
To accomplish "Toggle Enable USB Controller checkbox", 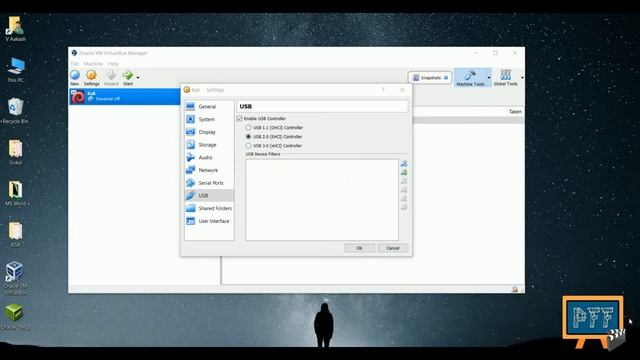I will 240,118.
